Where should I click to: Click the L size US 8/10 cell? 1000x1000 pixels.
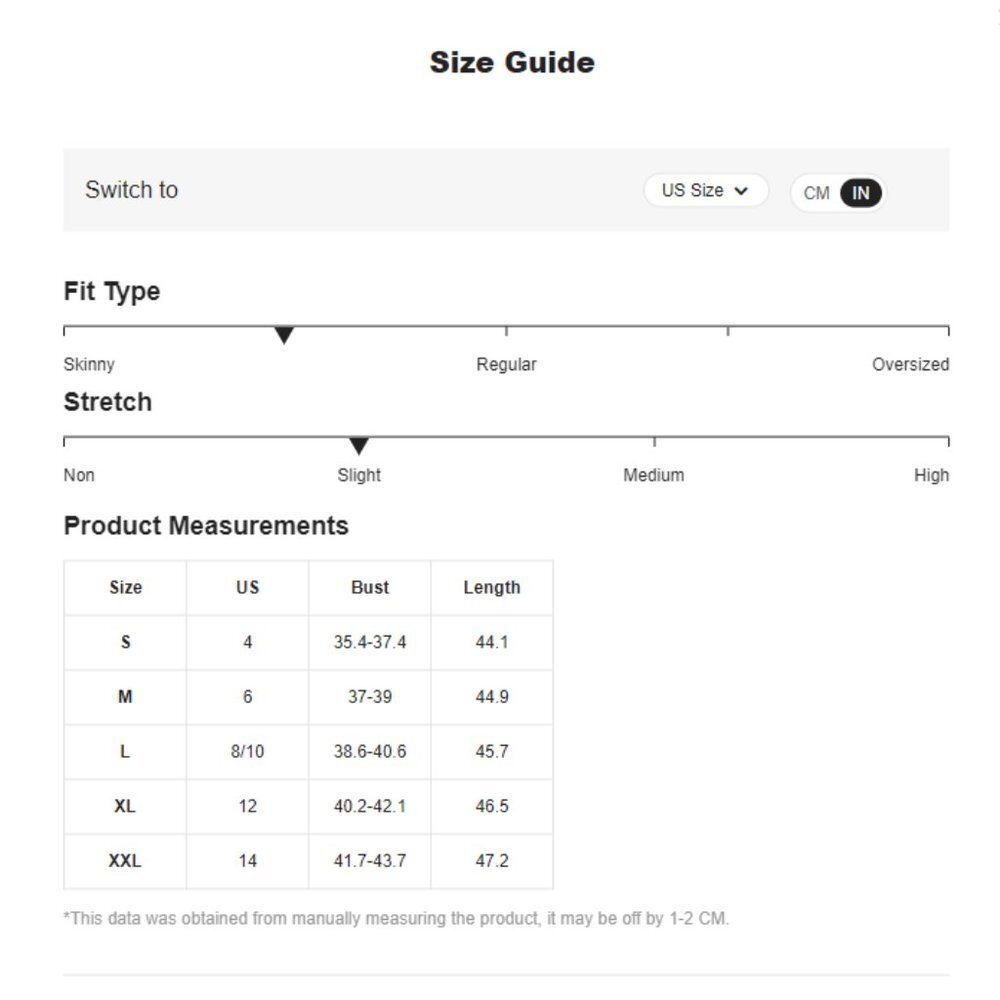pos(247,751)
